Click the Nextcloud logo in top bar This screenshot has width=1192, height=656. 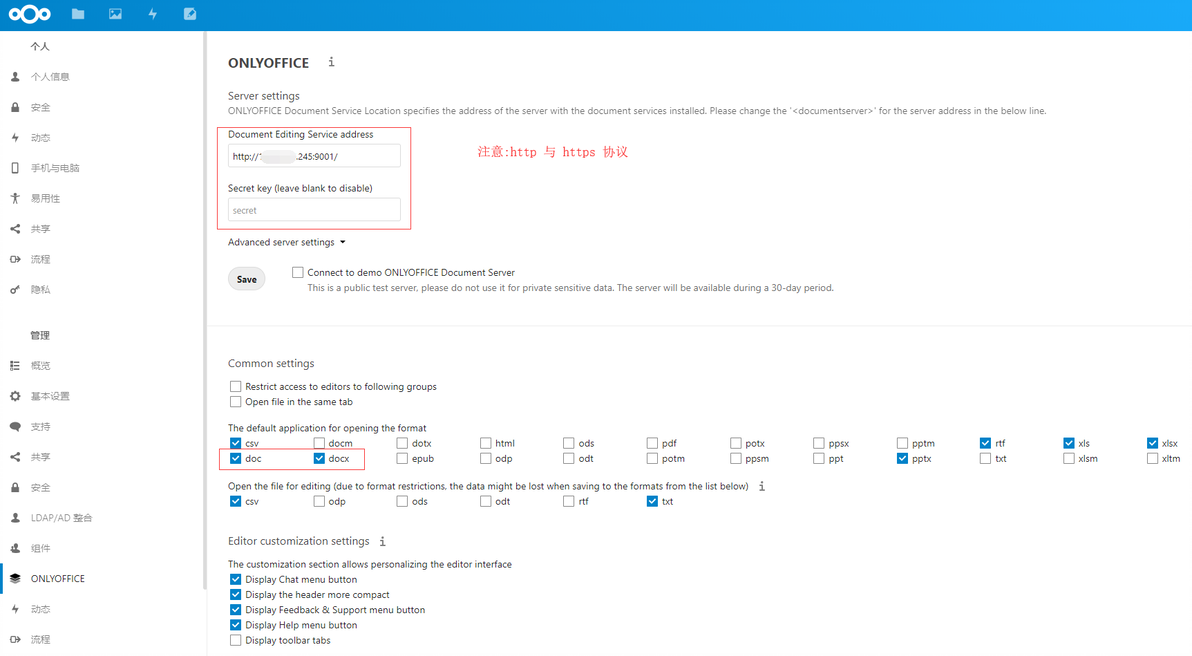[x=30, y=14]
